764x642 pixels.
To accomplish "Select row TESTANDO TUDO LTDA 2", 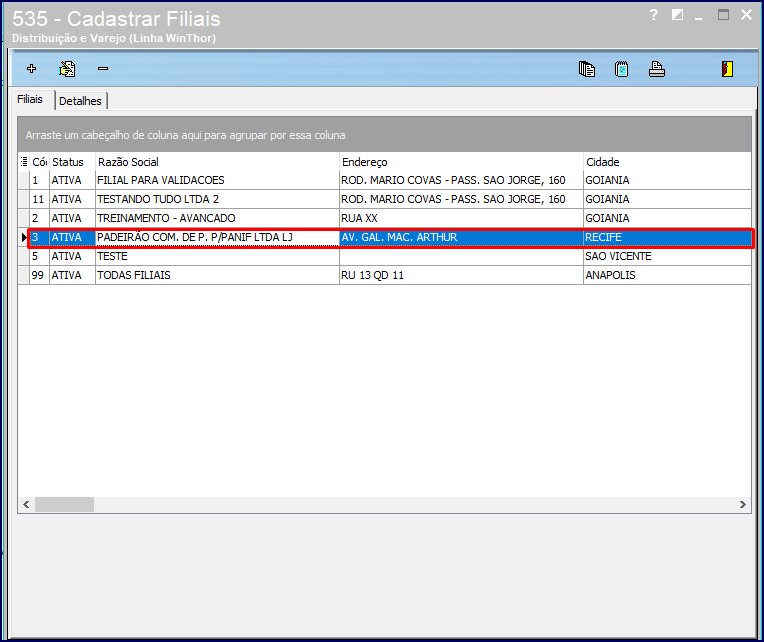I will click(385, 199).
